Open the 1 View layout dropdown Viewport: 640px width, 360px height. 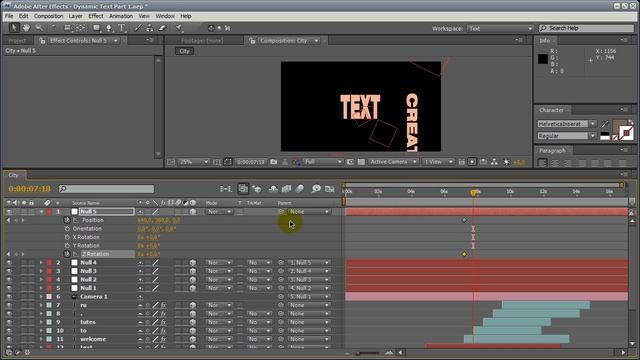point(438,162)
